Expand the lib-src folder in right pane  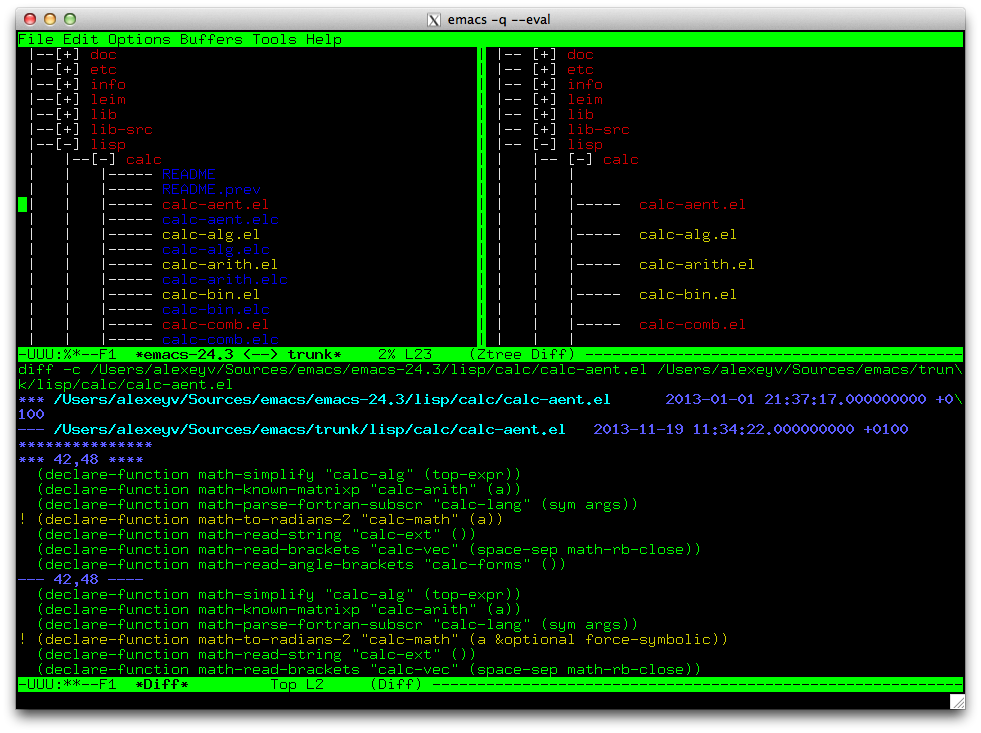[x=544, y=129]
